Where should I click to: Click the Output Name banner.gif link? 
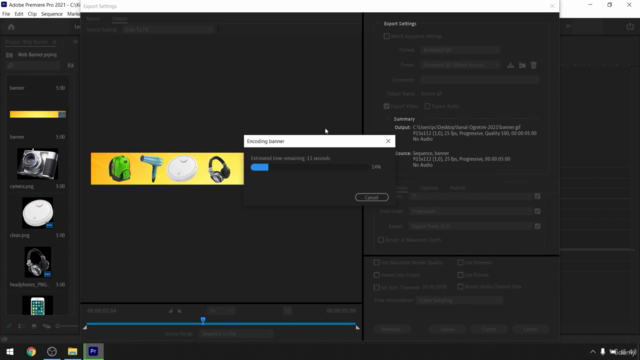point(431,93)
